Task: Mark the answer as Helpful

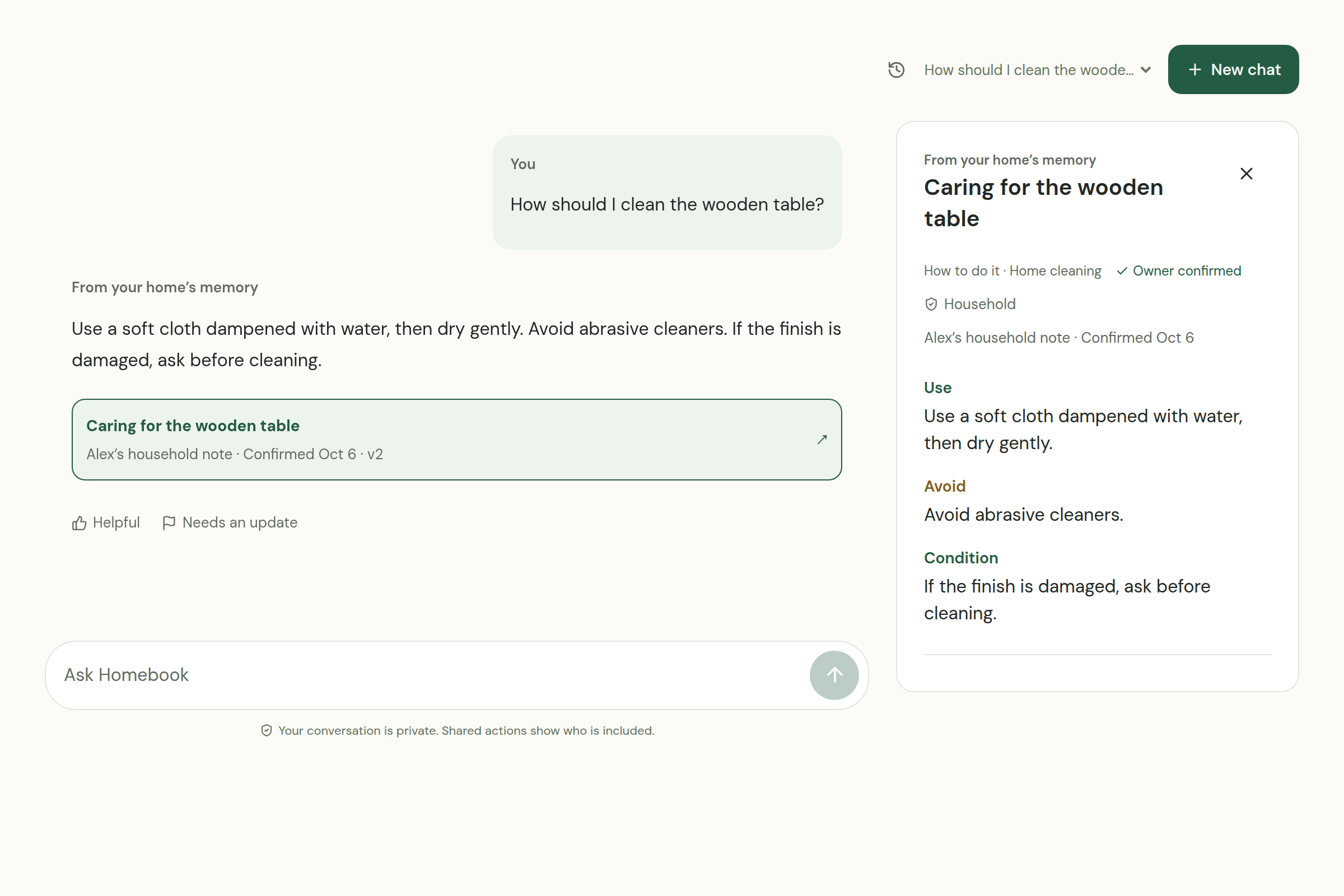Action: coord(106,522)
